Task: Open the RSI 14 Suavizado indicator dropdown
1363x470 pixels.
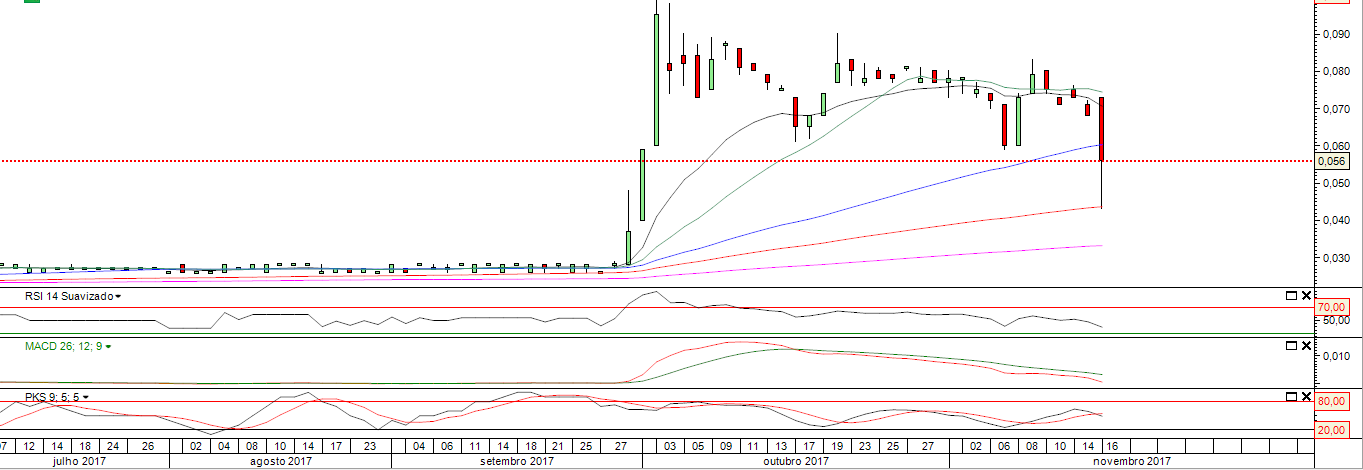Action: click(118, 297)
